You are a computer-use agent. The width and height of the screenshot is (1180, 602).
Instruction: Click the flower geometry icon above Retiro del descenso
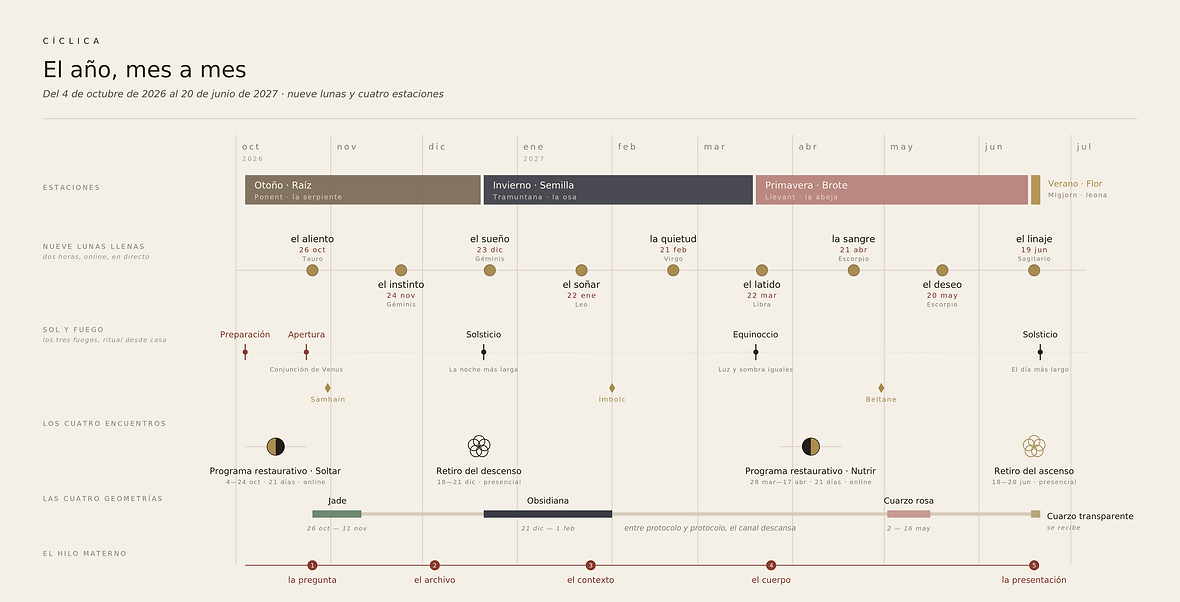click(x=479, y=446)
